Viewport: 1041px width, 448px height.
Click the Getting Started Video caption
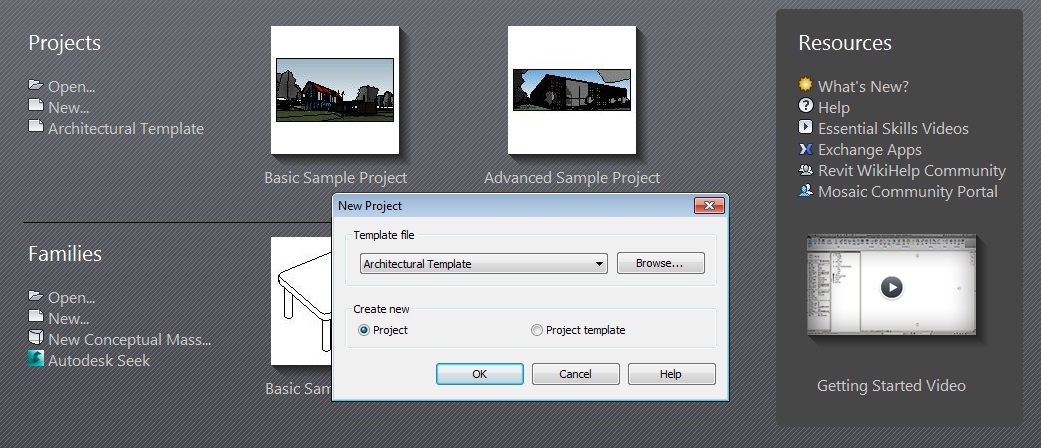[891, 386]
